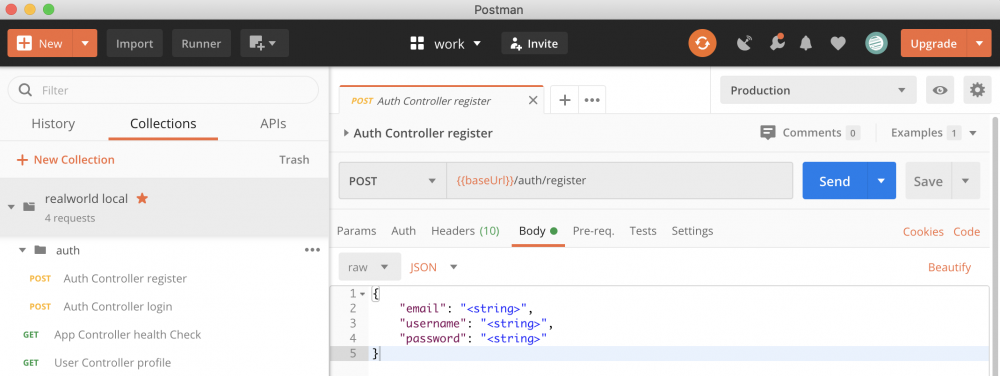Open the POST method dropdown
This screenshot has width=1000, height=376.
coord(392,181)
